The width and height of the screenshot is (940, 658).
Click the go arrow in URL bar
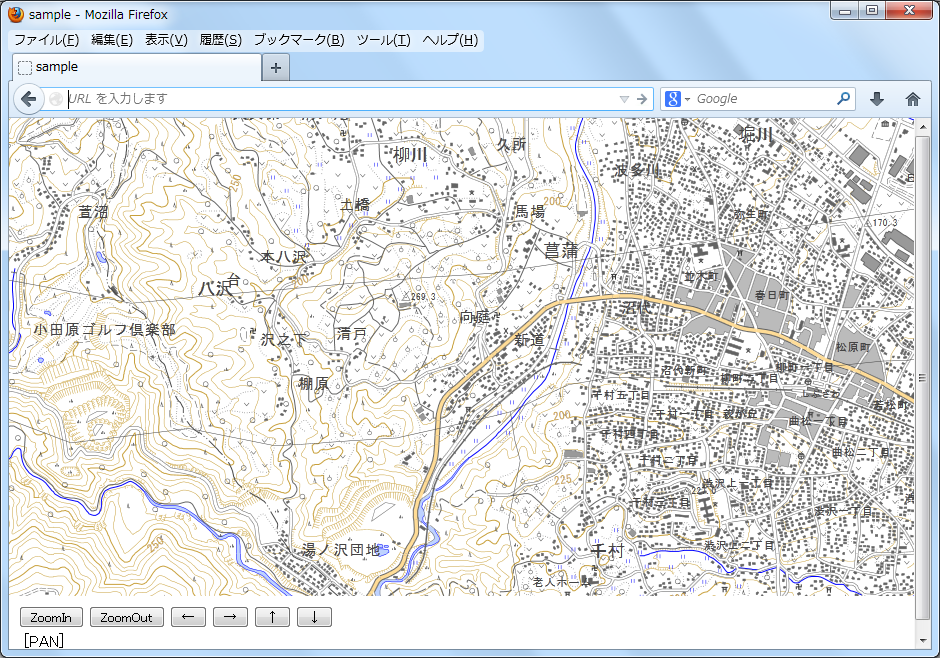click(x=642, y=99)
